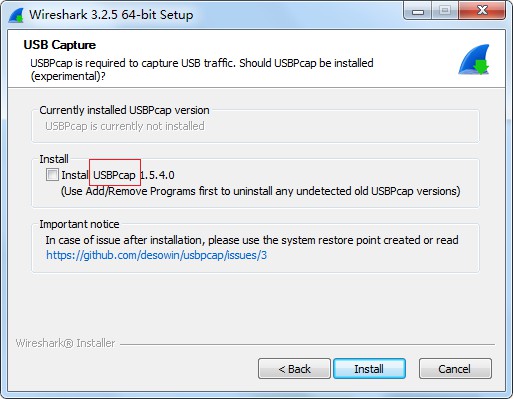Click the Add/Remove Programs uninstall hint text
Viewport: 513px width, 399px height.
click(261, 191)
